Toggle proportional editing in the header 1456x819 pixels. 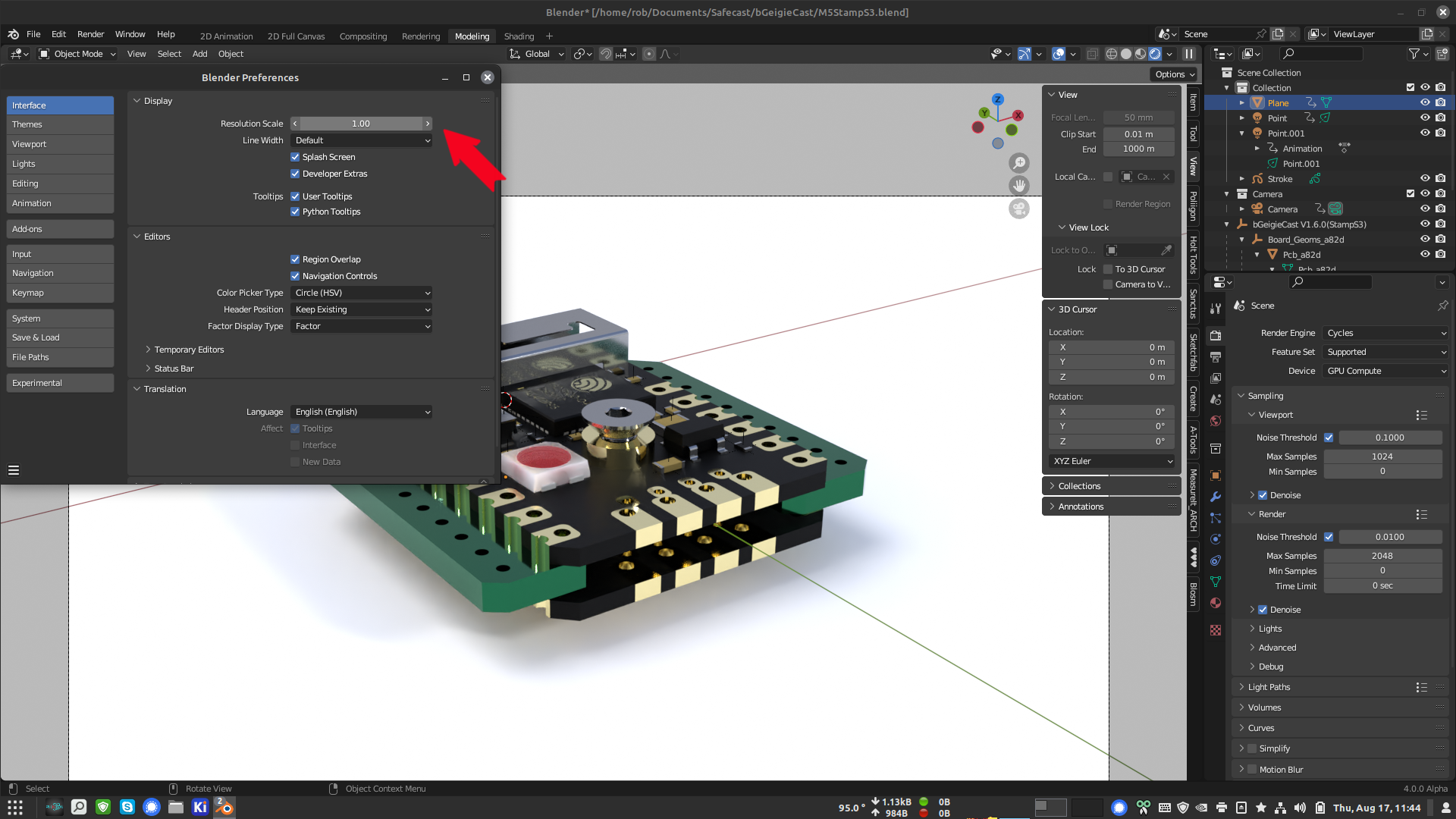coord(648,54)
